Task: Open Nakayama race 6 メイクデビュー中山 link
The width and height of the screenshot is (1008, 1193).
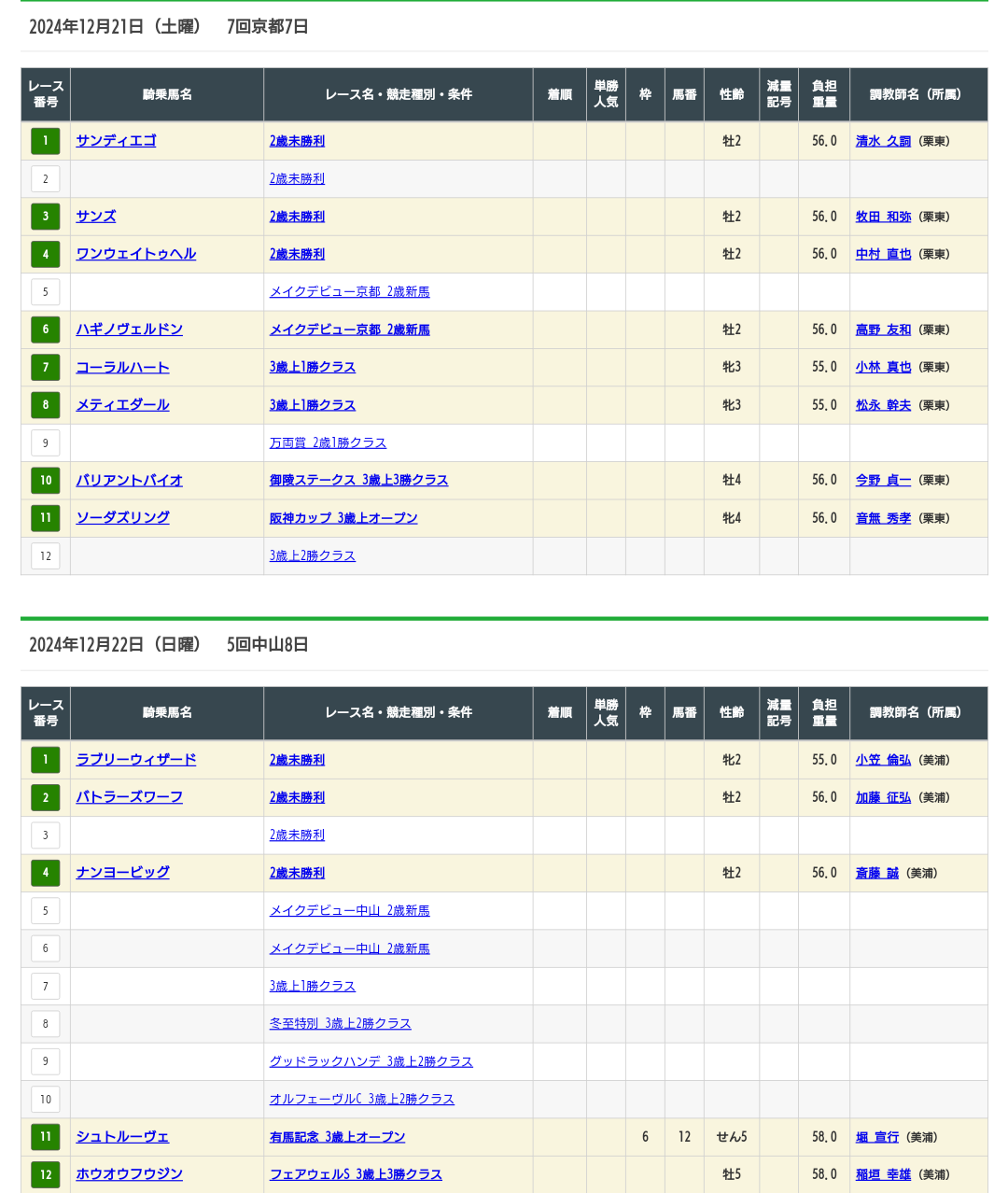Action: [350, 948]
